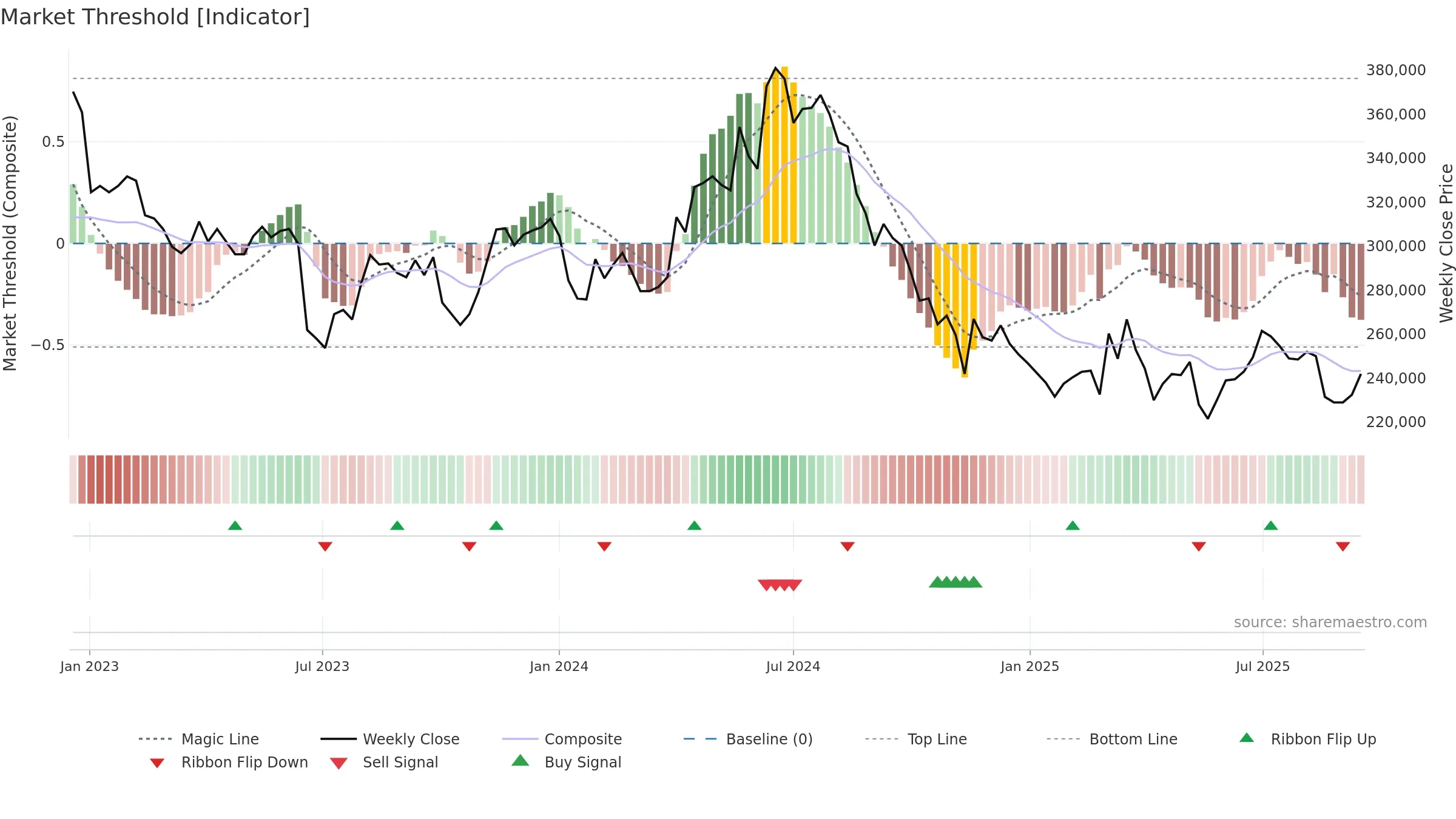Click the 320,000 price axis label
This screenshot has height=819, width=1456.
[x=1396, y=202]
